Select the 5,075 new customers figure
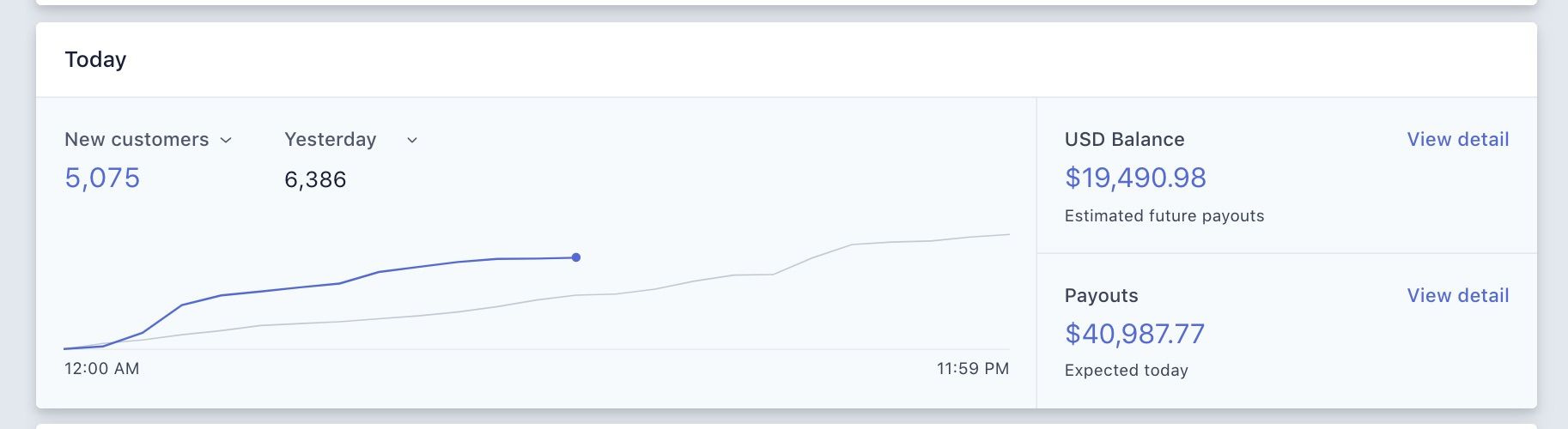Image resolution: width=1568 pixels, height=429 pixels. coord(102,178)
